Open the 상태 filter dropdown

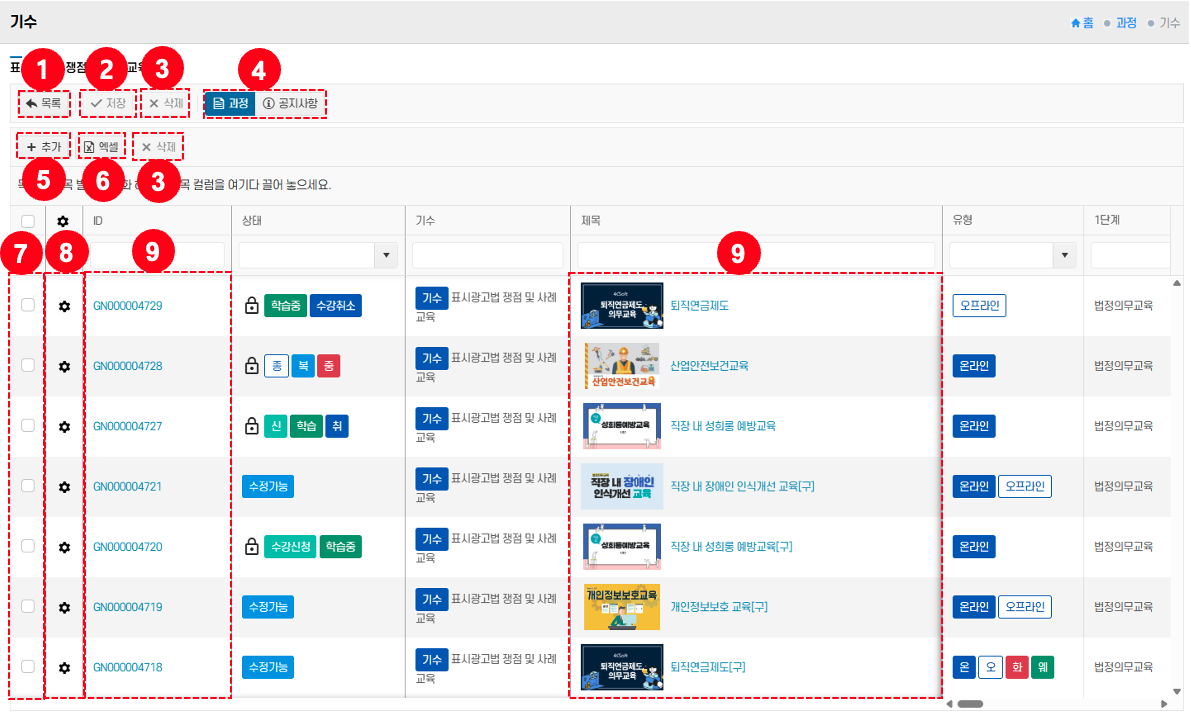pyautogui.click(x=386, y=256)
